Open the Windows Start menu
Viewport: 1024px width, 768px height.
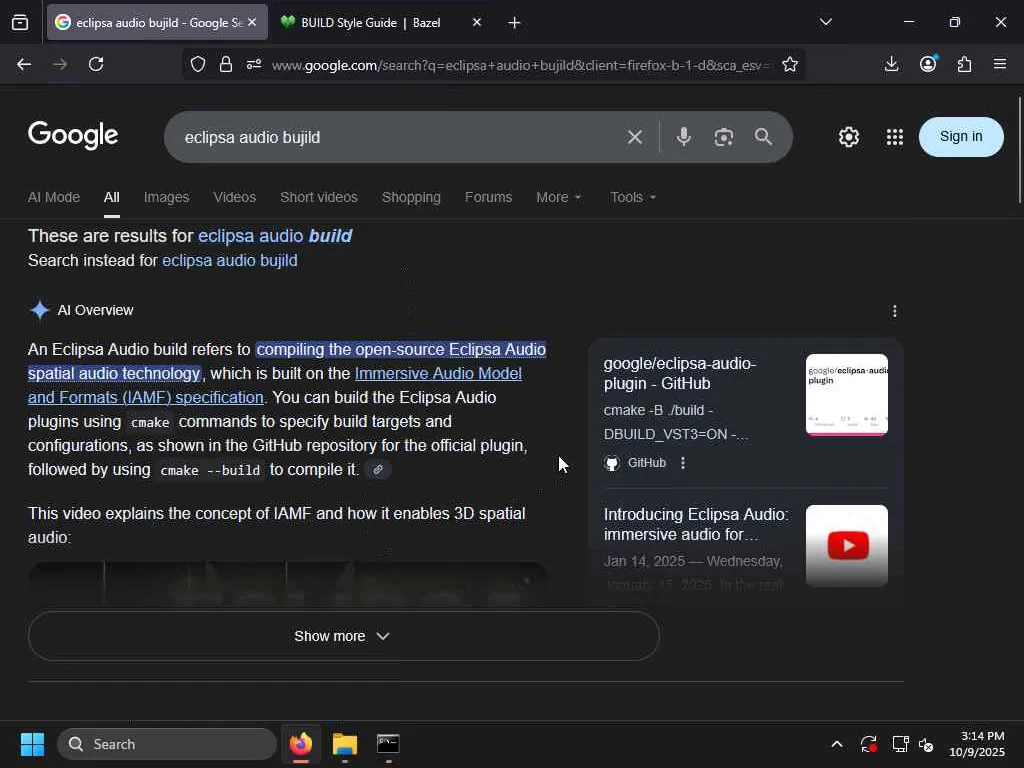(32, 744)
